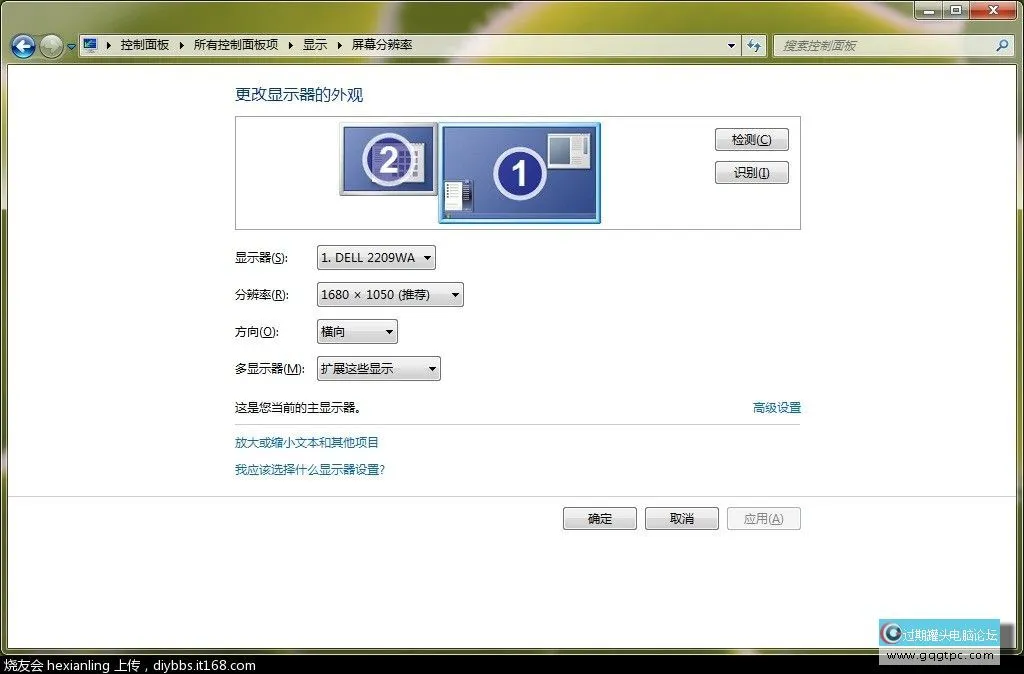This screenshot has height=674, width=1024.
Task: Click the back navigation arrow
Action: point(22,45)
